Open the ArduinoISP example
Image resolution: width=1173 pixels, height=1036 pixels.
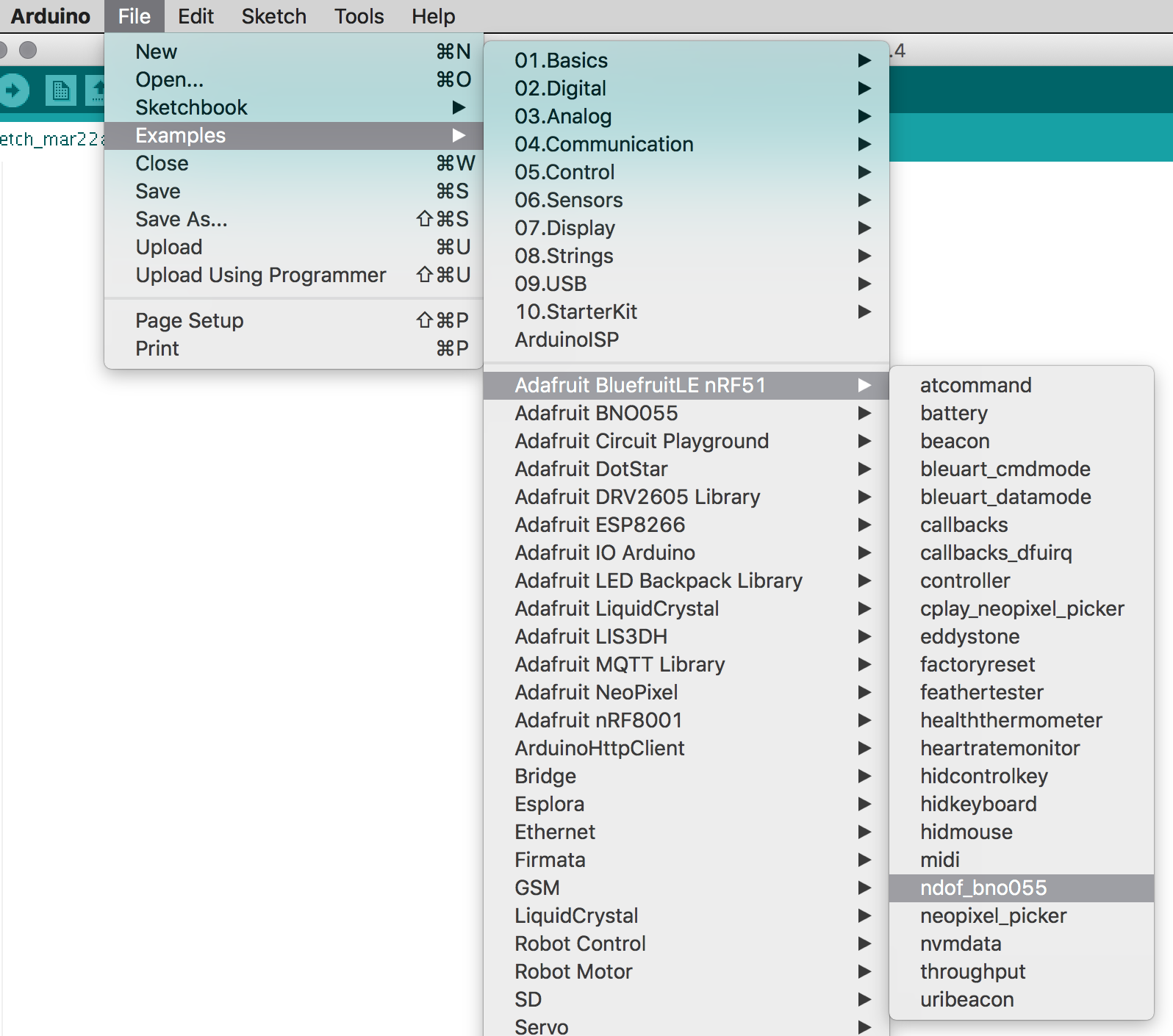click(686, 339)
